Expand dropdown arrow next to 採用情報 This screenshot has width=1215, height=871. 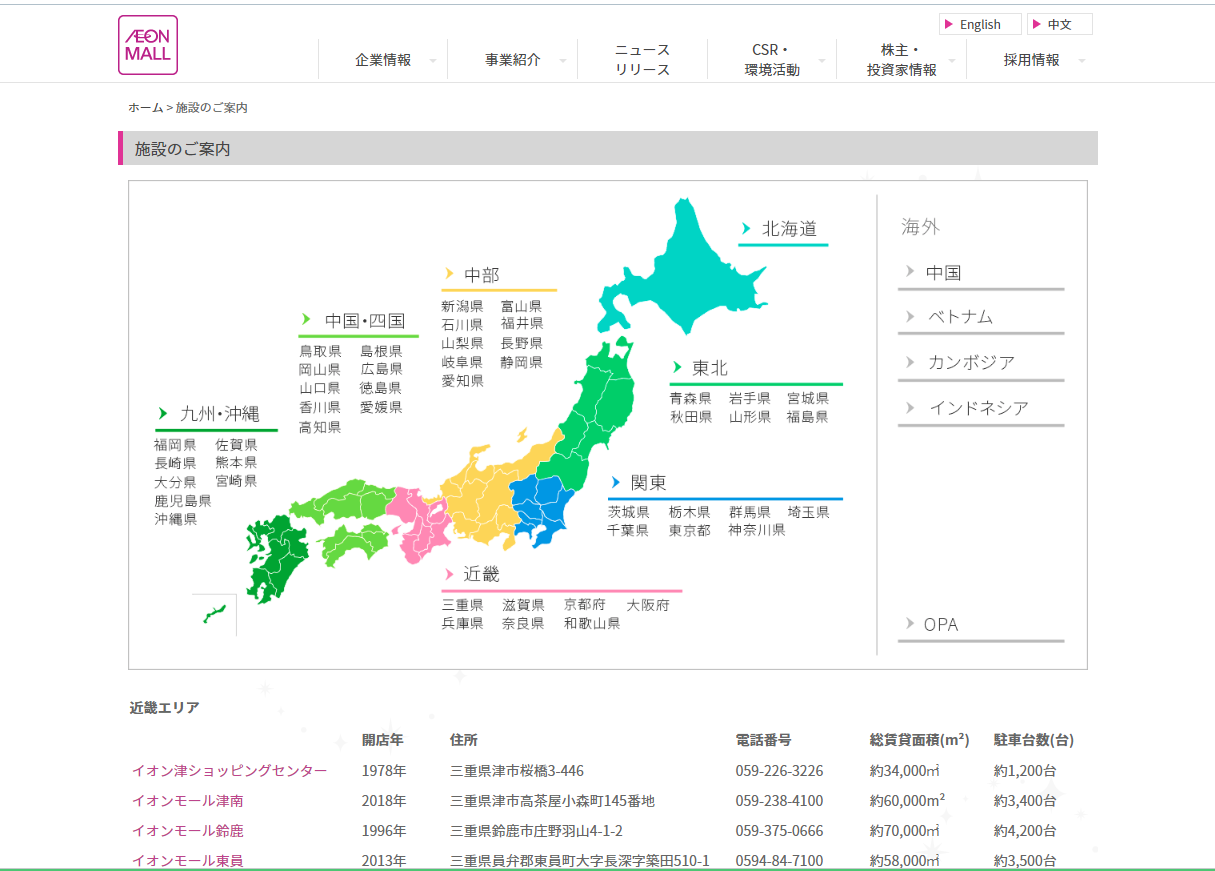(1082, 61)
